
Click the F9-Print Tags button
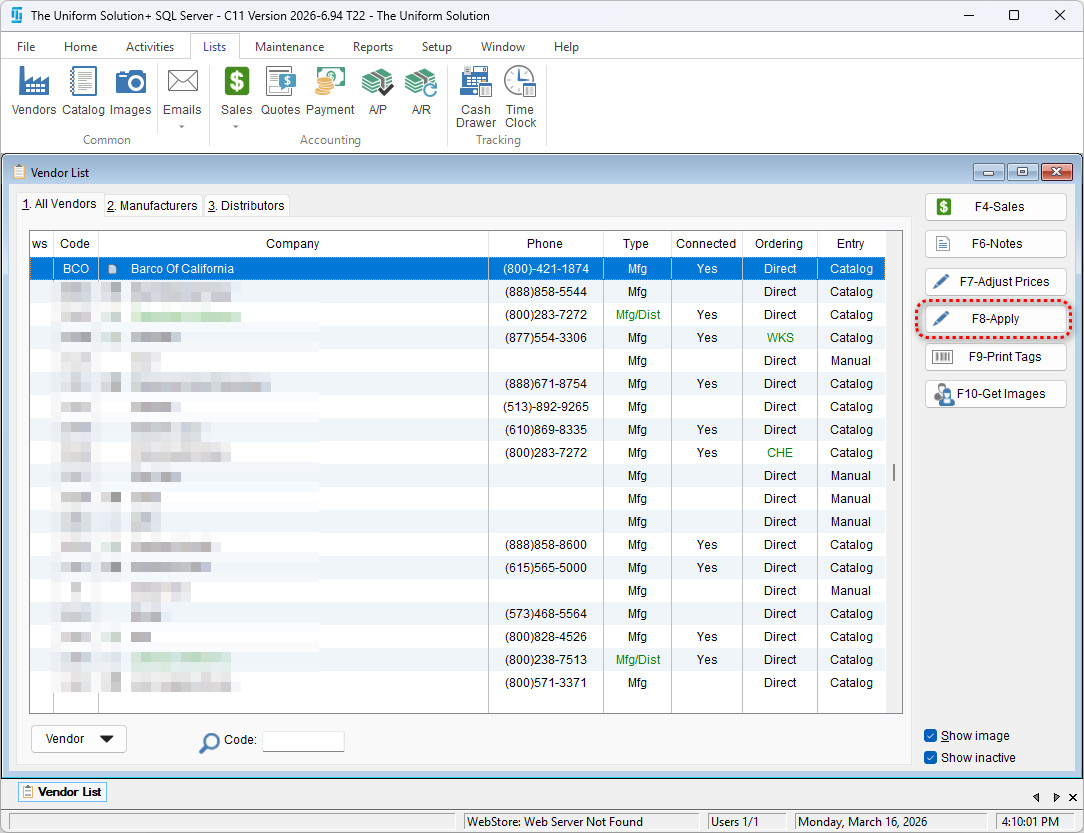pyautogui.click(x=995, y=357)
